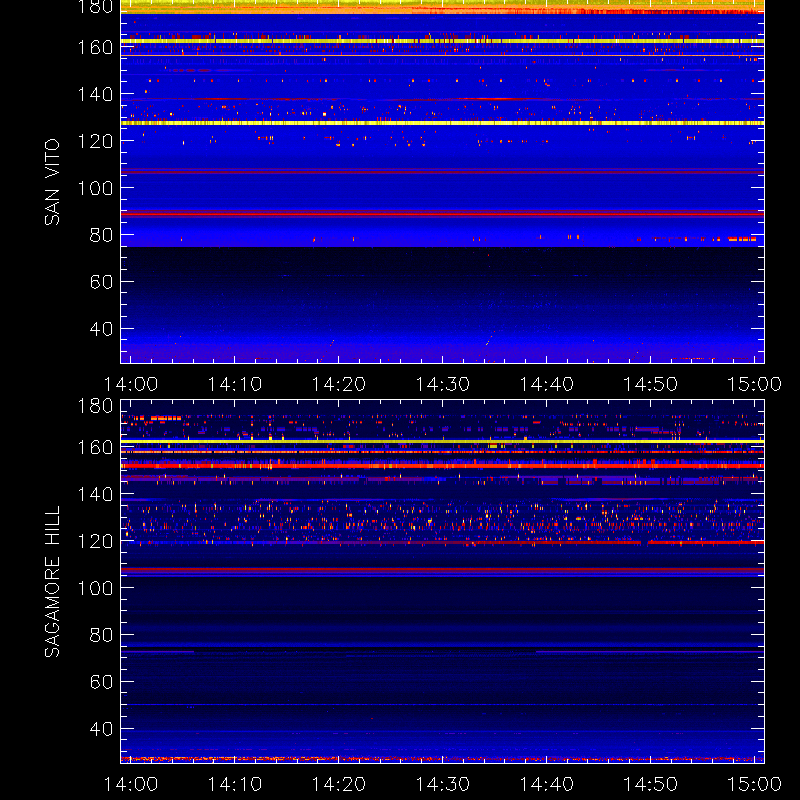Click inside the Sagamore Hill spectrogram plot

(x=442, y=581)
